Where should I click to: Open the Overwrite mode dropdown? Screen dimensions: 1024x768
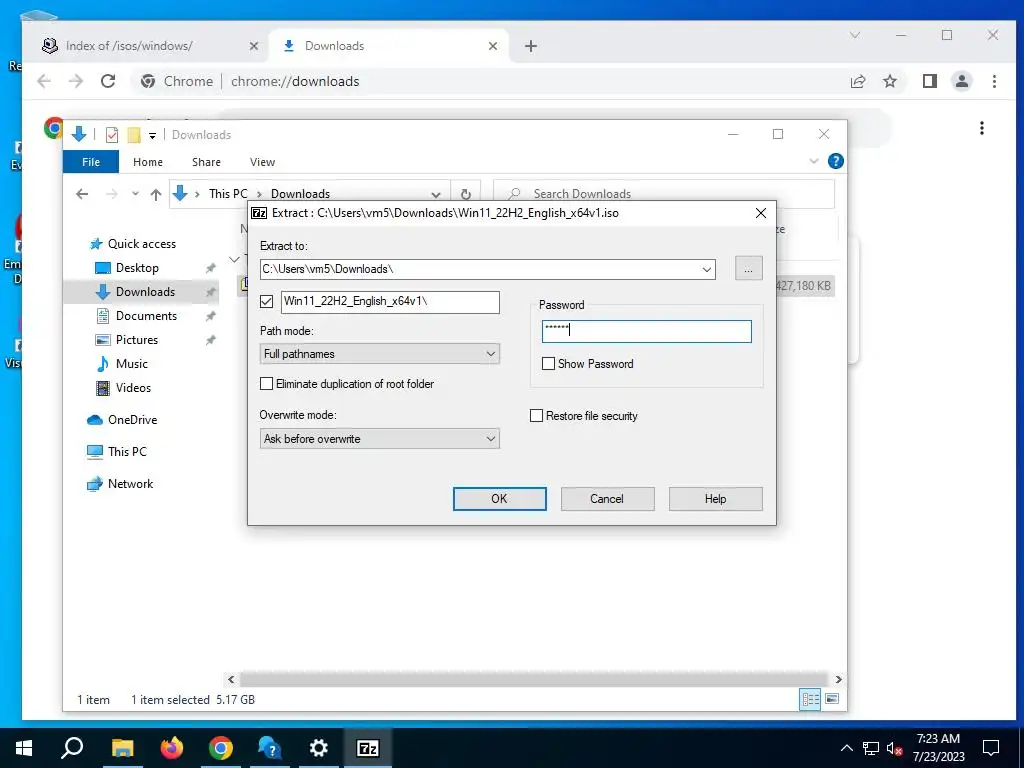pos(379,439)
